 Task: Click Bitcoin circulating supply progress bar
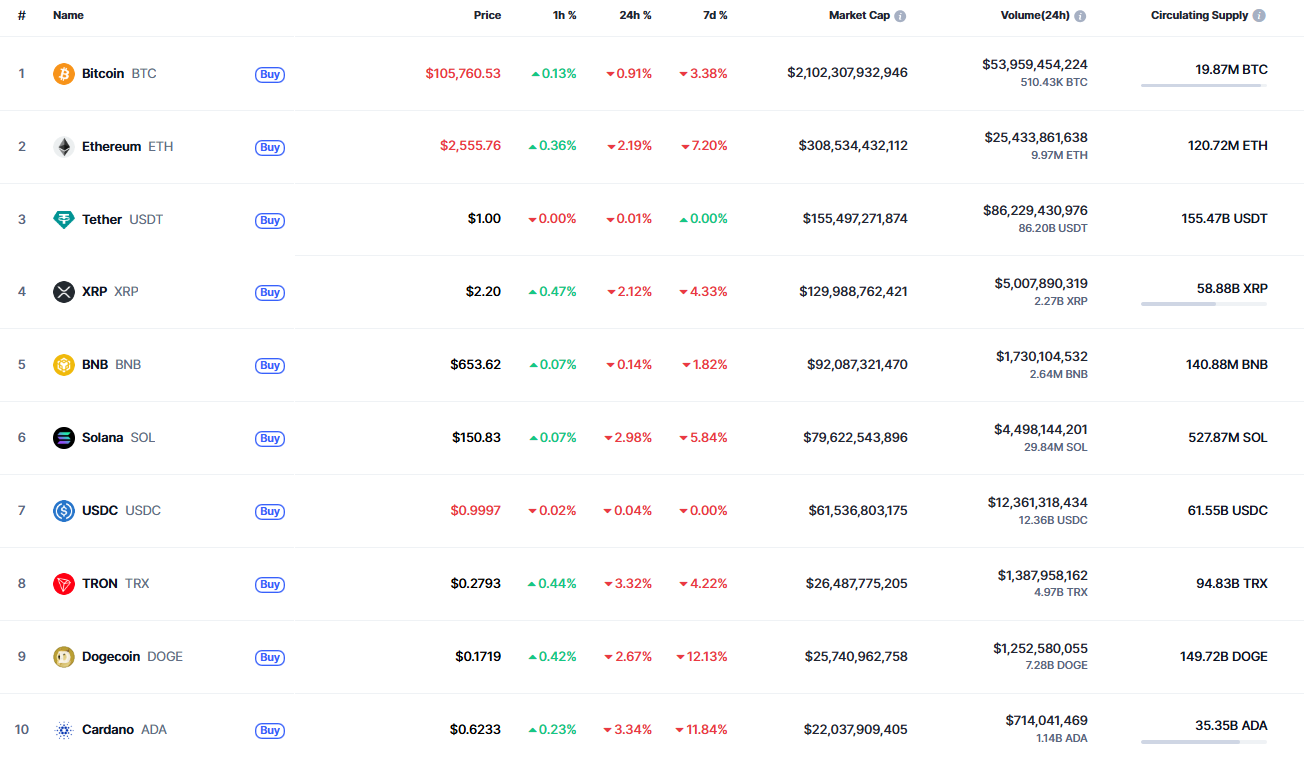1203,86
